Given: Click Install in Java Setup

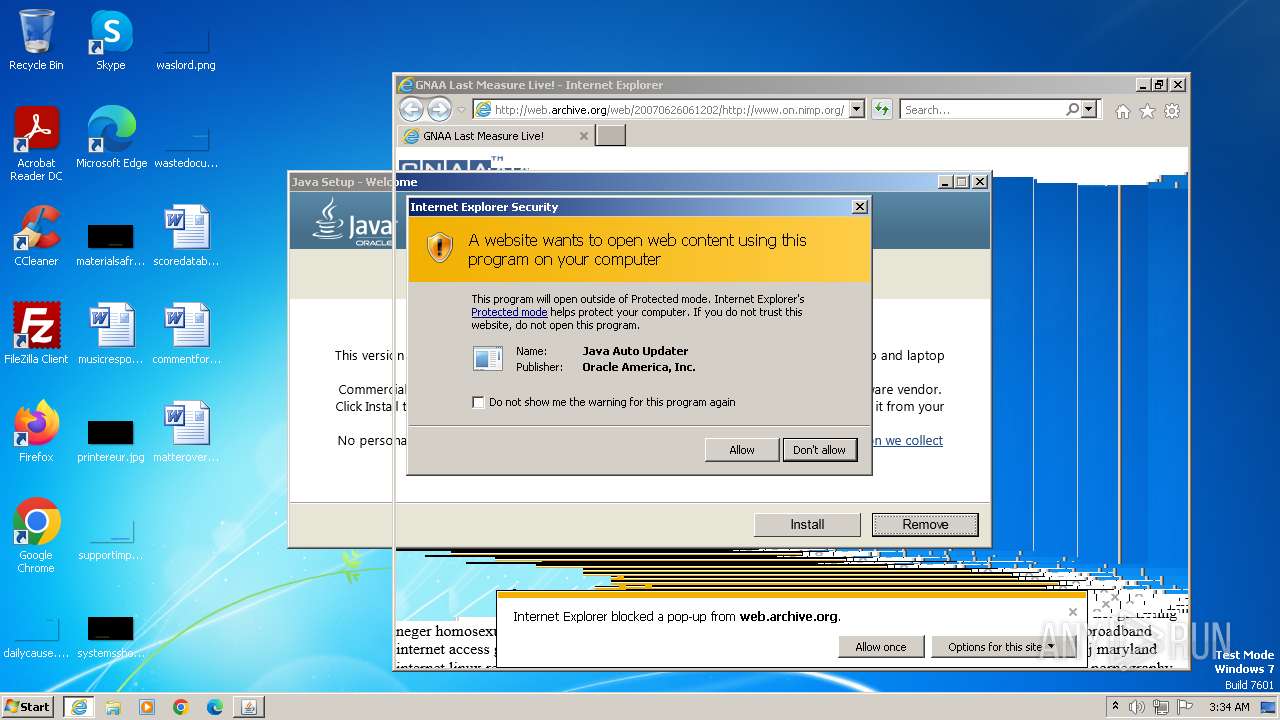Looking at the screenshot, I should [807, 524].
